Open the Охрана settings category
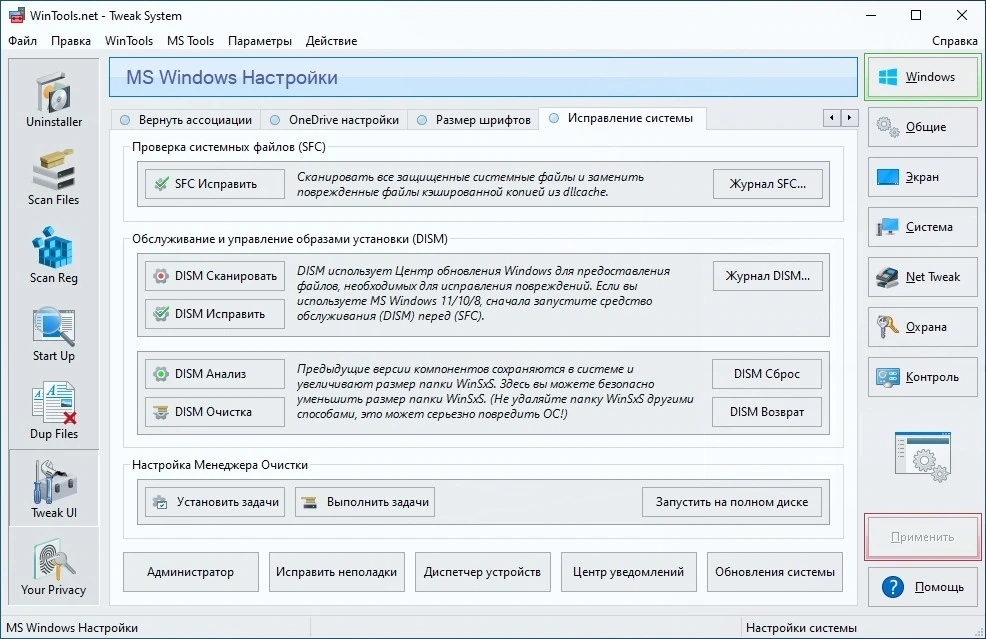986x639 pixels. [922, 327]
